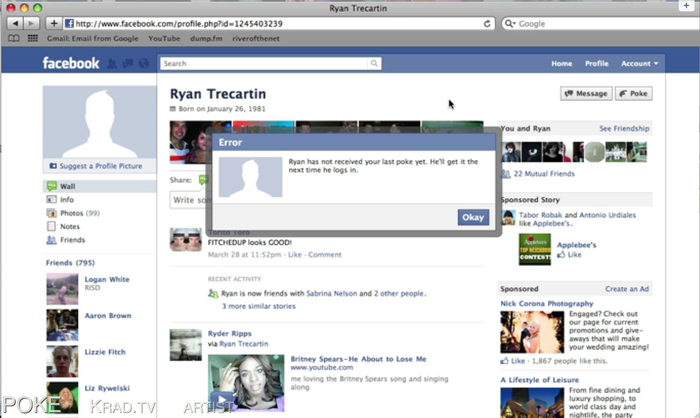Reload the page with the refresh icon
The width and height of the screenshot is (700, 418).
487,24
